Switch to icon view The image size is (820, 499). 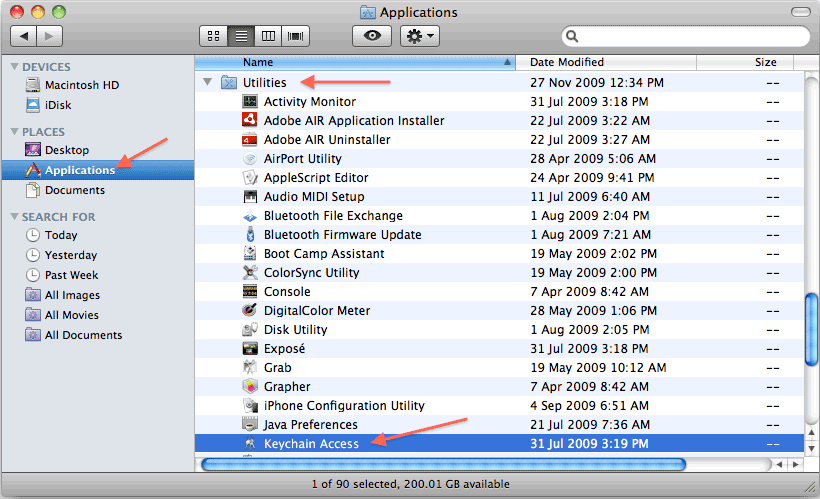(x=213, y=36)
